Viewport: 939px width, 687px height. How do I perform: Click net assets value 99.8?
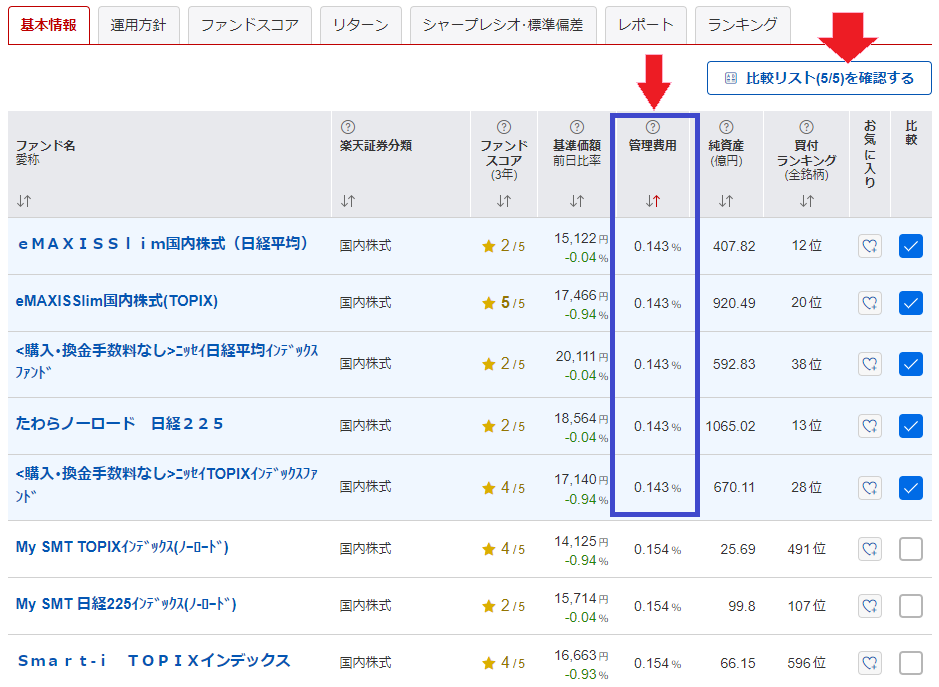point(741,606)
